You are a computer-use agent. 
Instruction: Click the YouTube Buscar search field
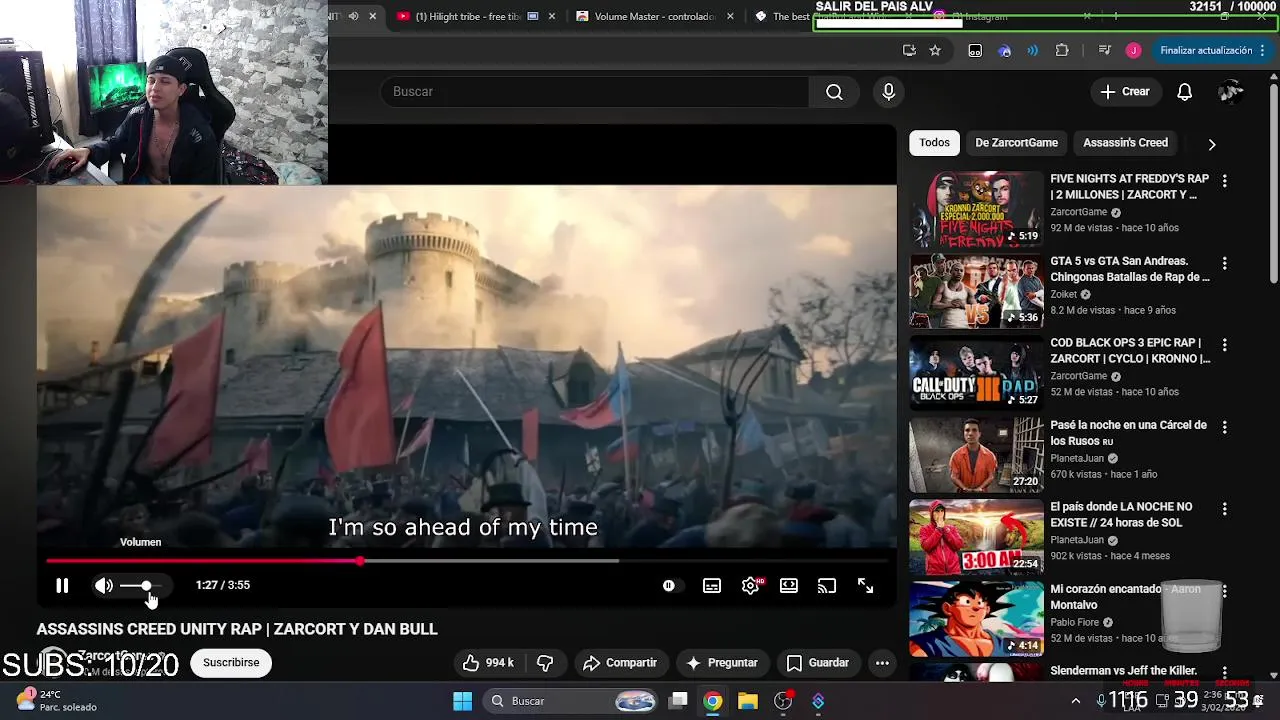[x=595, y=92]
